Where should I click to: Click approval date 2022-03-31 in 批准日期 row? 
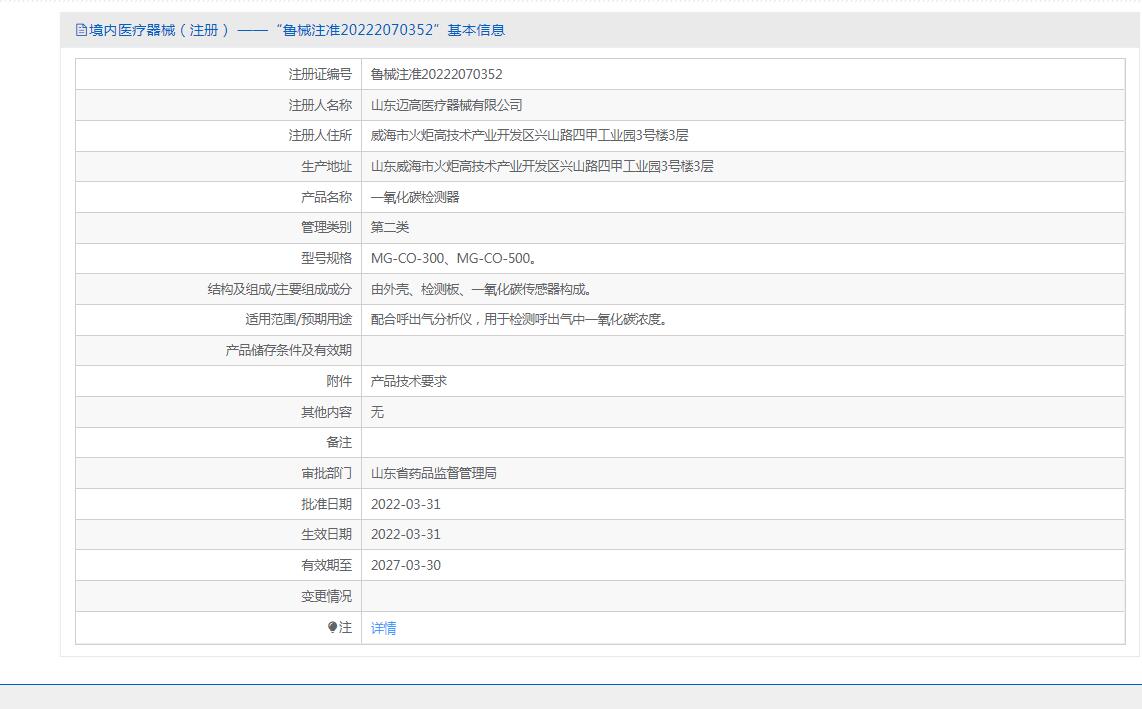pos(406,504)
